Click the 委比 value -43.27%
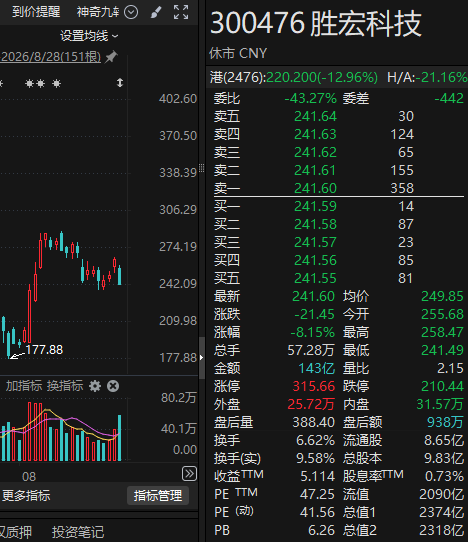The image size is (468, 542). click(x=310, y=99)
